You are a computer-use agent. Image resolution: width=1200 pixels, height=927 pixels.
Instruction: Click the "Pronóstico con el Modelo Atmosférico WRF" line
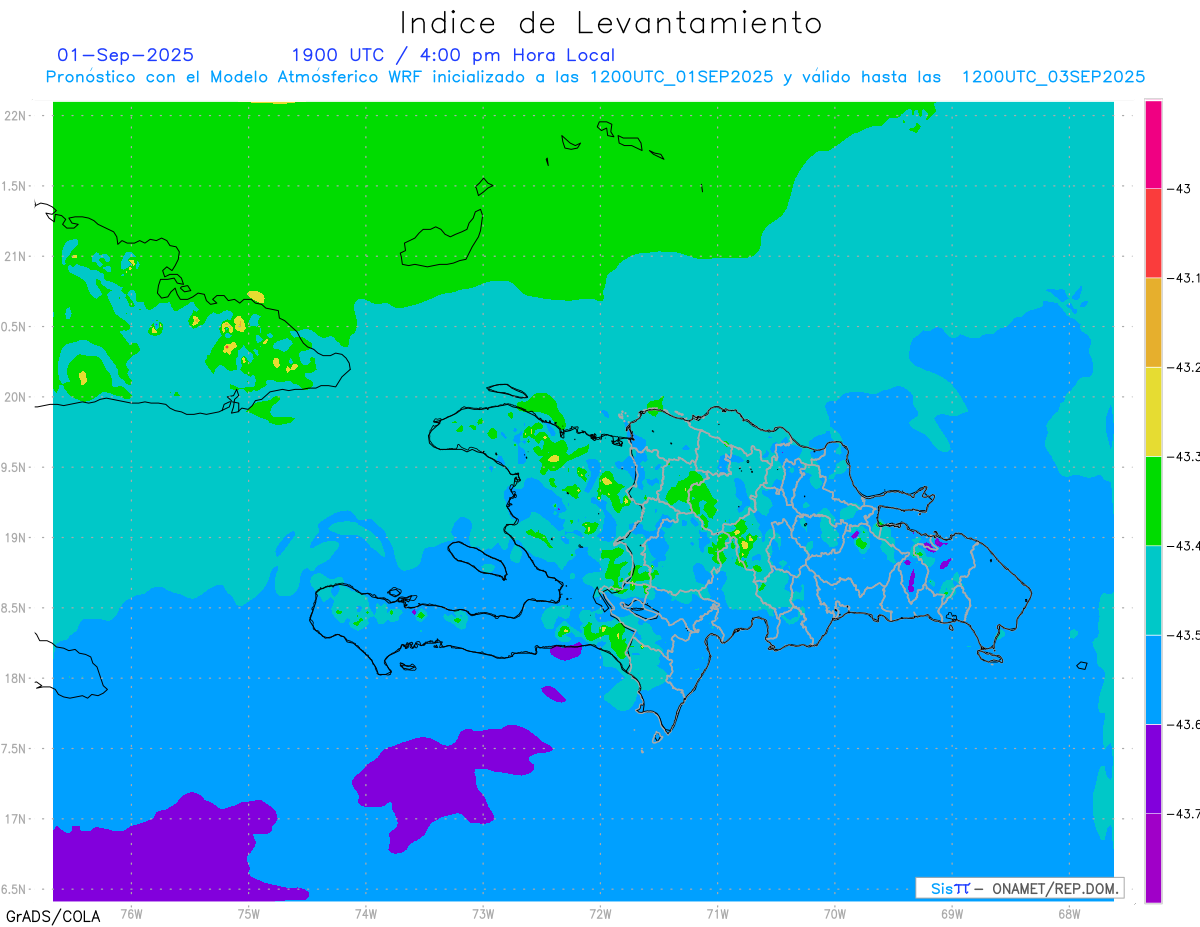click(595, 77)
